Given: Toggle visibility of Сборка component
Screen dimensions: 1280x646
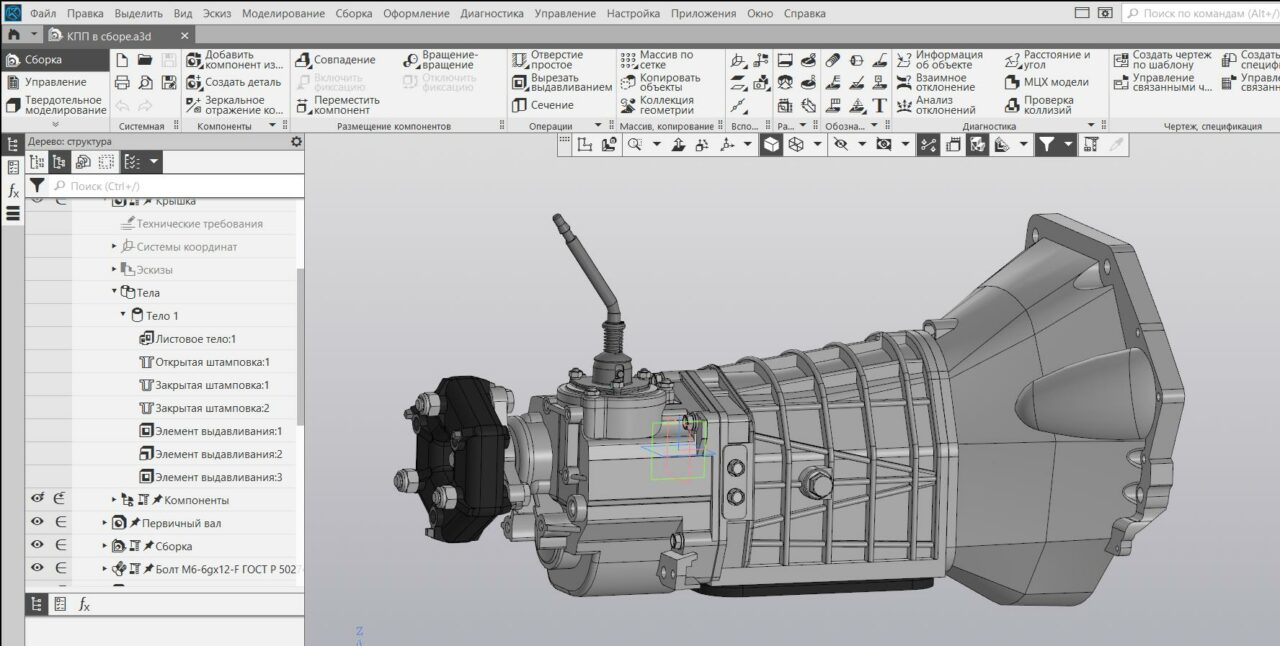Looking at the screenshot, I should click(x=38, y=545).
